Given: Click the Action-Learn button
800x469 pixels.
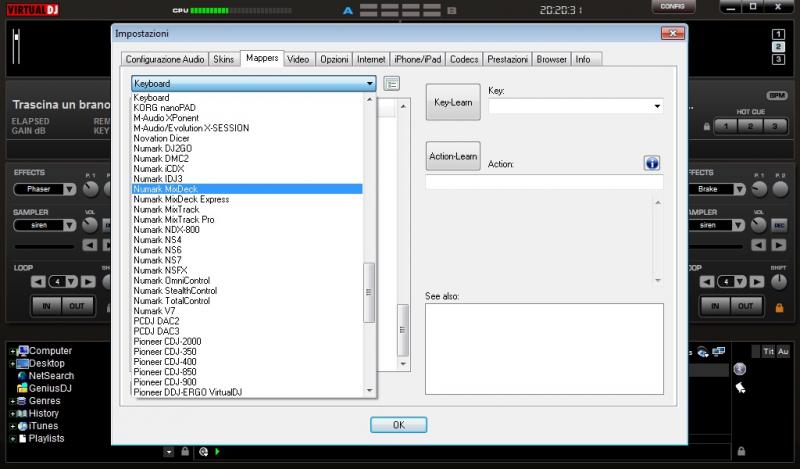Looking at the screenshot, I should [x=453, y=156].
